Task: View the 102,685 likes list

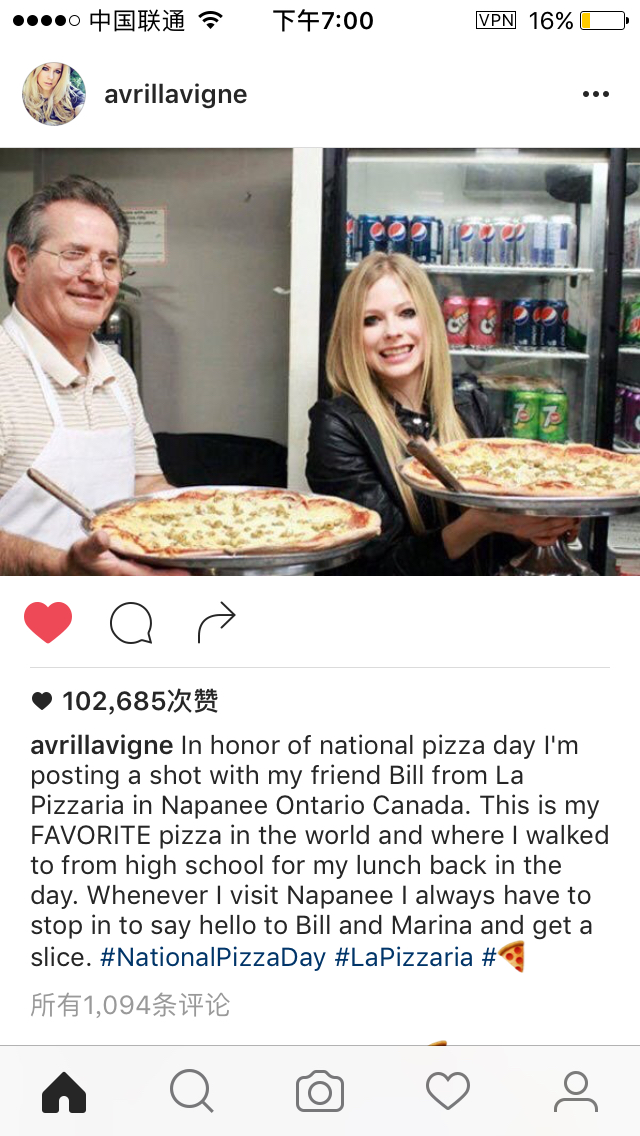Action: [125, 701]
